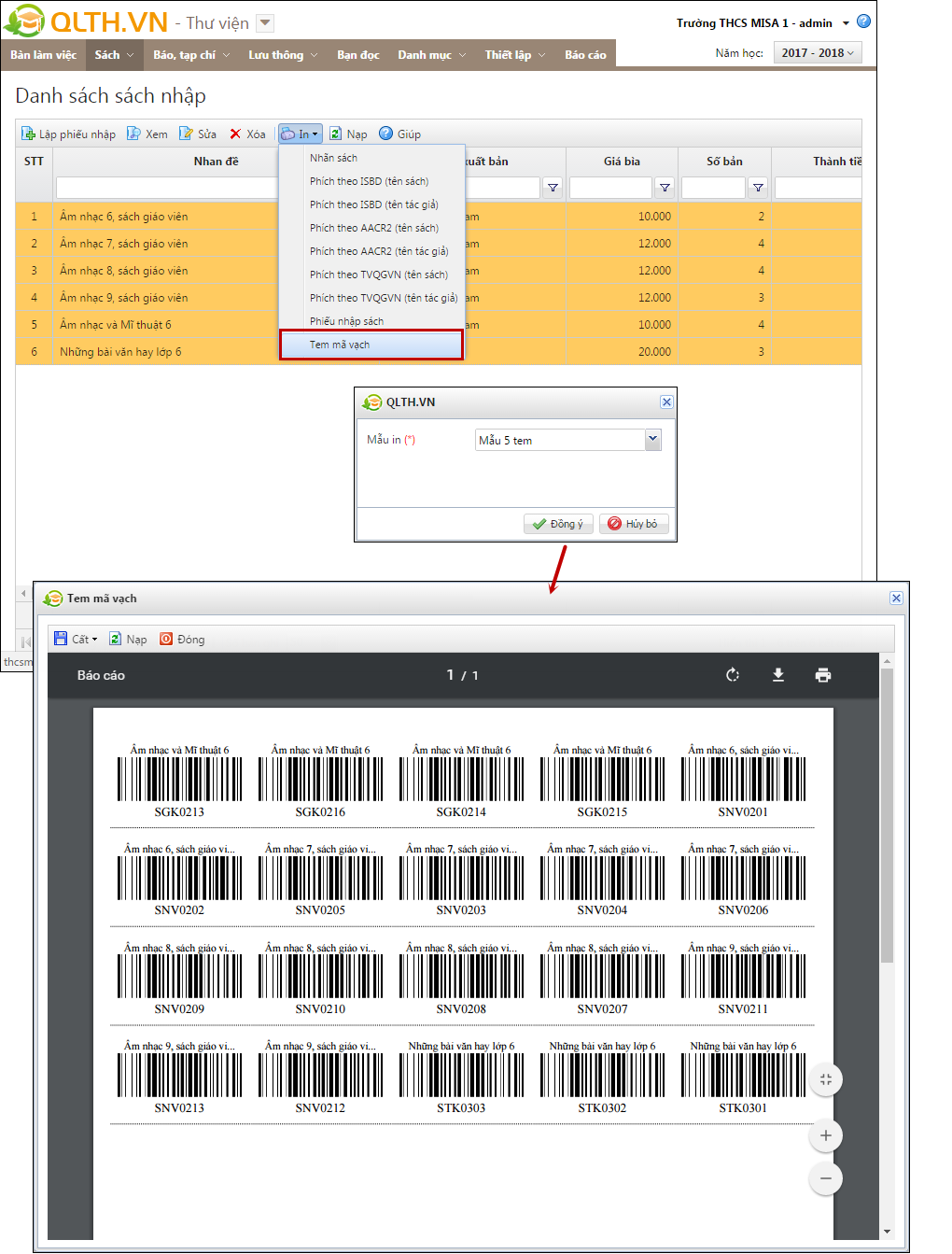Open the In print dropdown
Image resolution: width=952 pixels, height=1254 pixels.
click(x=300, y=134)
